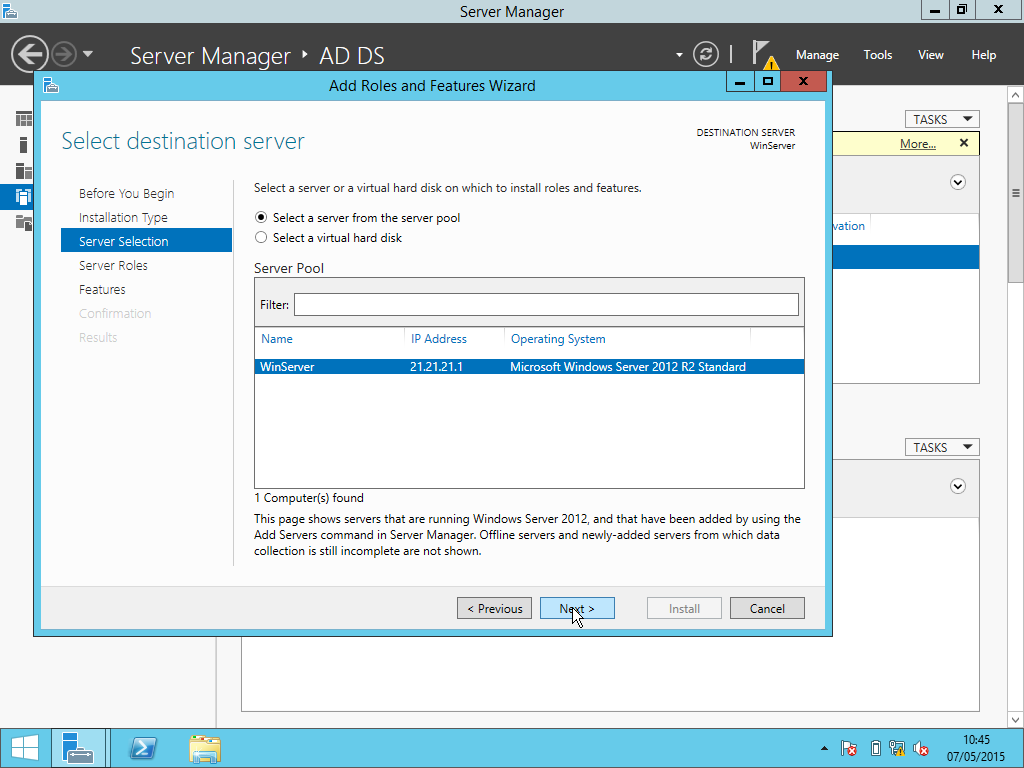Click the More... link in notification bar
The width and height of the screenshot is (1024, 768).
tap(918, 144)
